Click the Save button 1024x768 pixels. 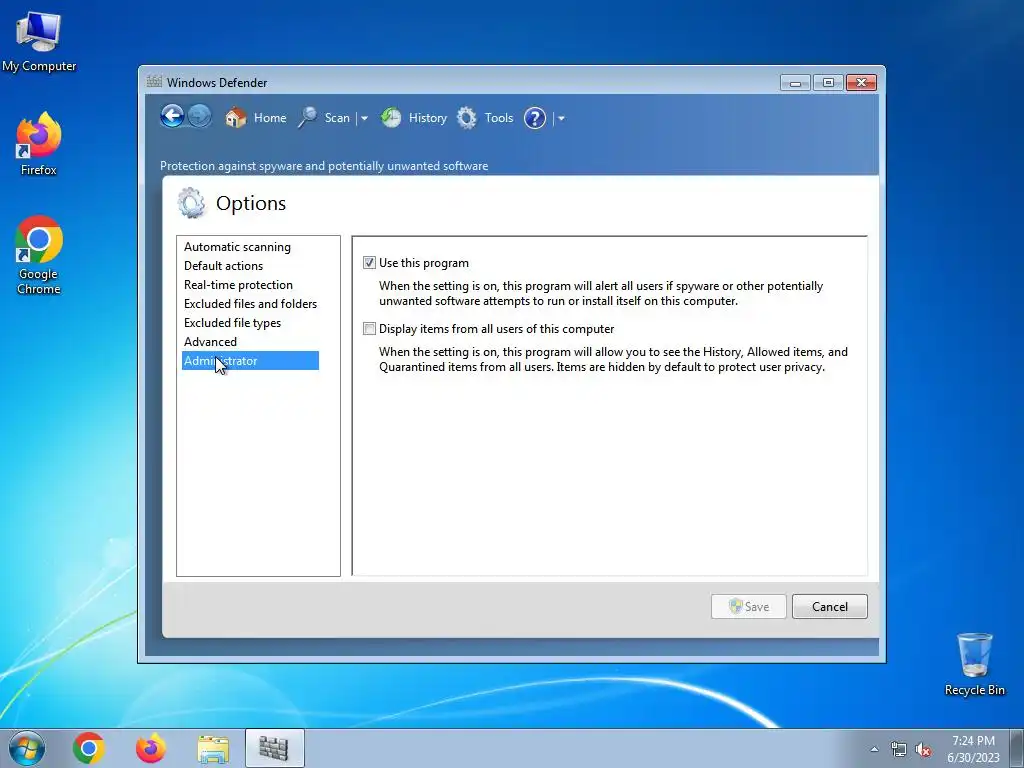748,607
